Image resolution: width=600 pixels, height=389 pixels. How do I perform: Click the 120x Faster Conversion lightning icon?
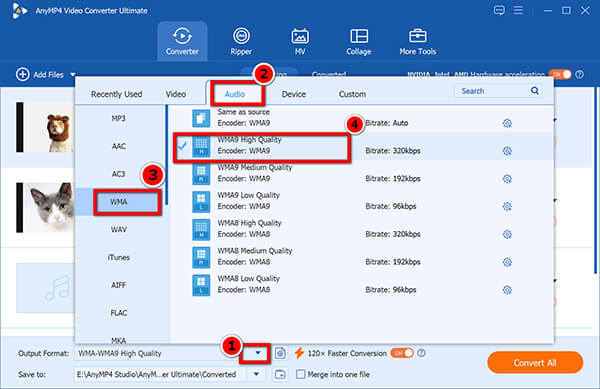pos(299,353)
